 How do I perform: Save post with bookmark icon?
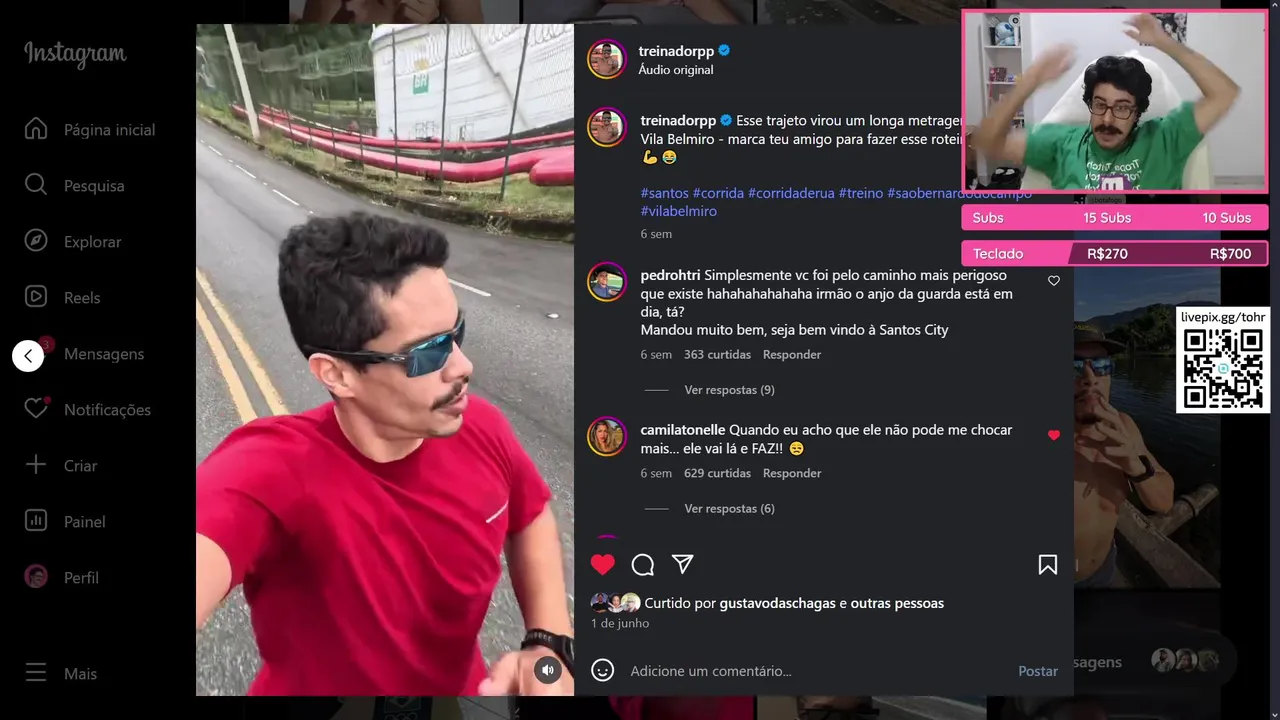click(x=1048, y=565)
